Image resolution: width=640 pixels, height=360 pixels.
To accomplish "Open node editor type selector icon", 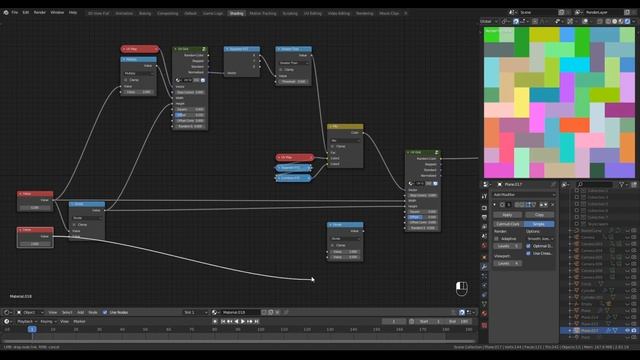I will tap(7, 312).
